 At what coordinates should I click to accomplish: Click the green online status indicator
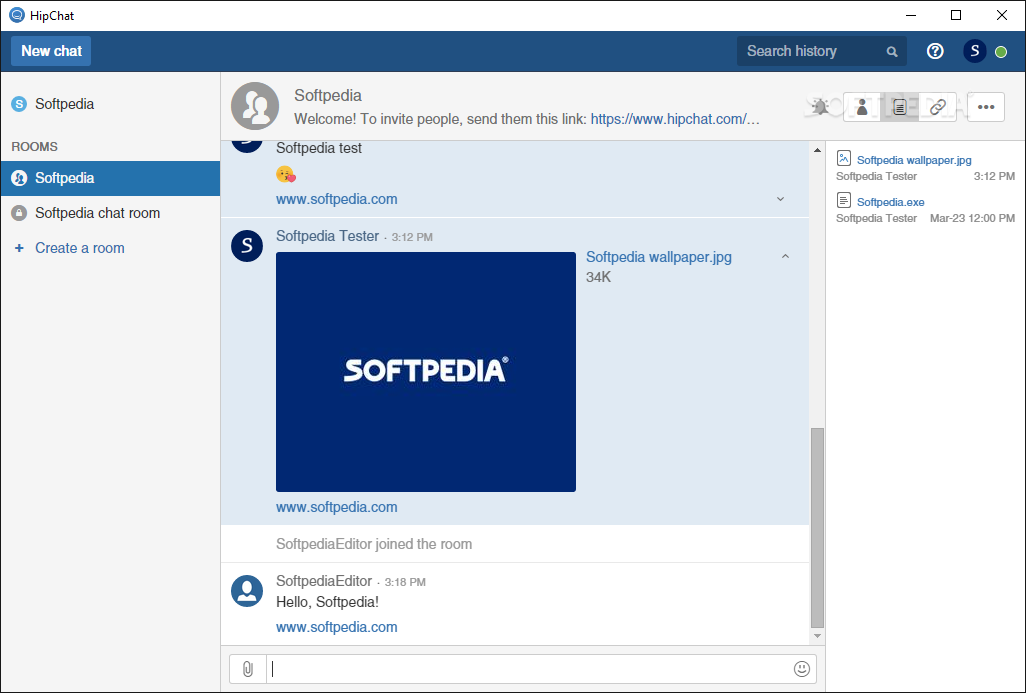pos(1001,52)
